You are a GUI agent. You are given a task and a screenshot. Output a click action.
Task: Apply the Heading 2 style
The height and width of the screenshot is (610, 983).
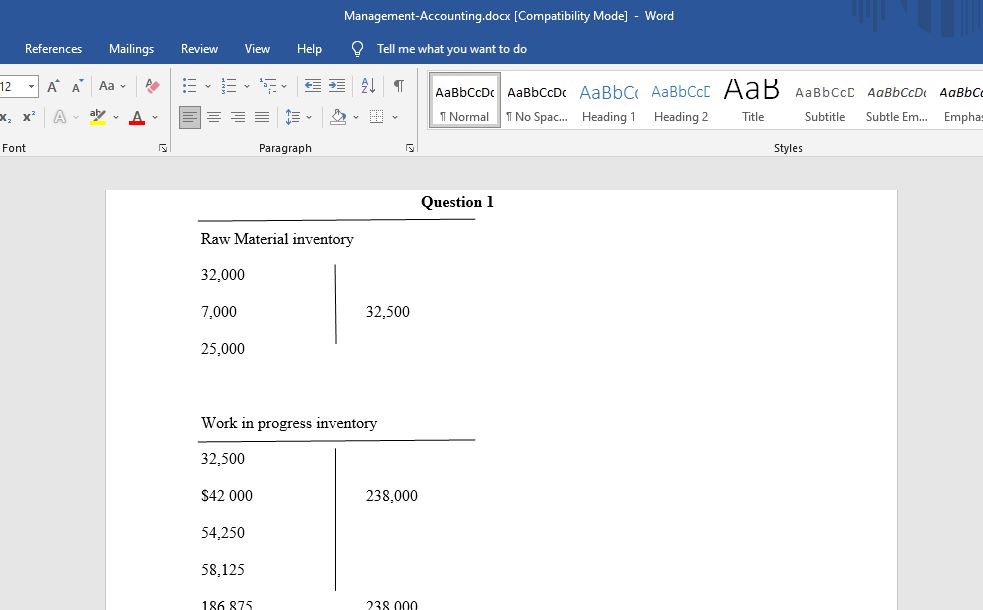point(681,100)
